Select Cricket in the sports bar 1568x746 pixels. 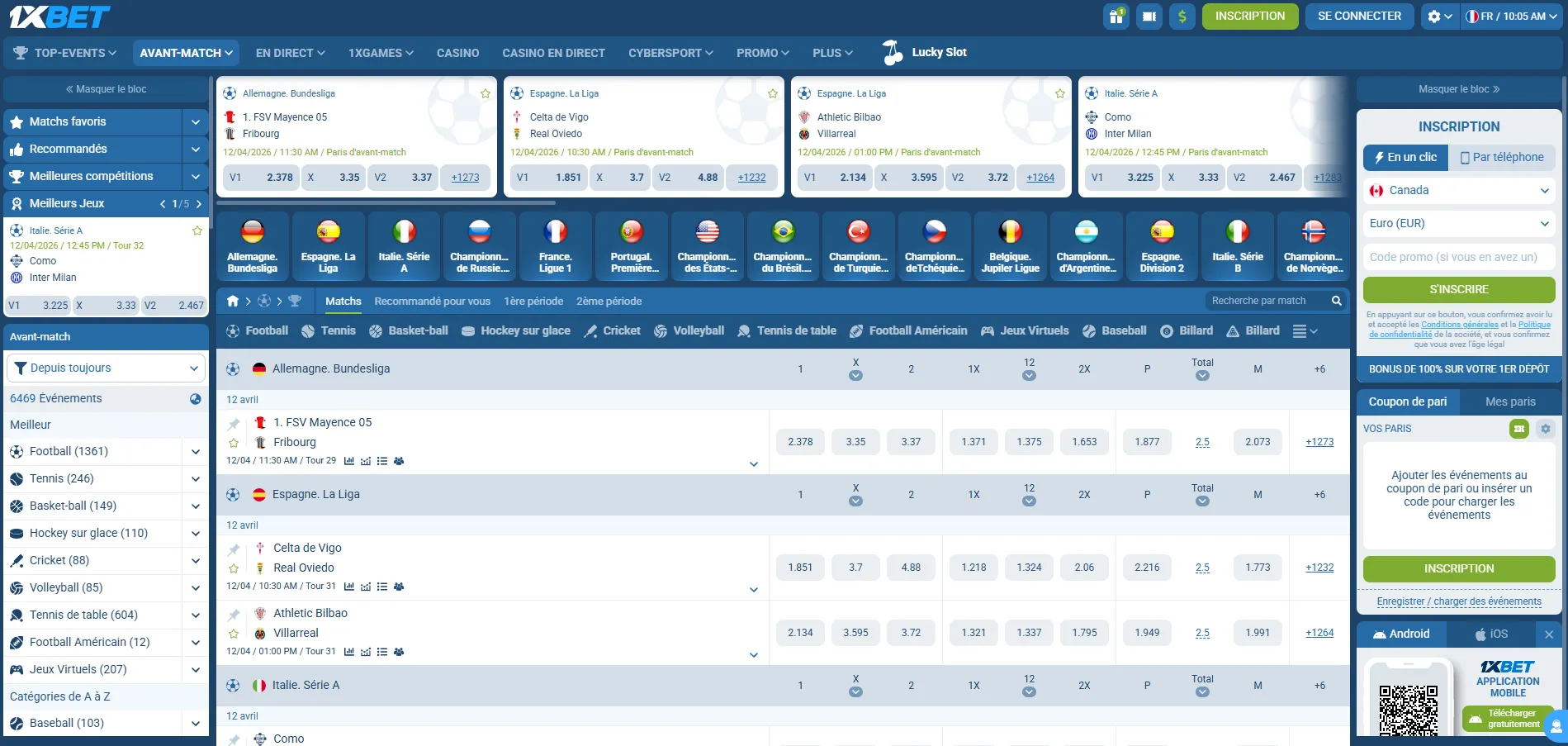[x=612, y=330]
